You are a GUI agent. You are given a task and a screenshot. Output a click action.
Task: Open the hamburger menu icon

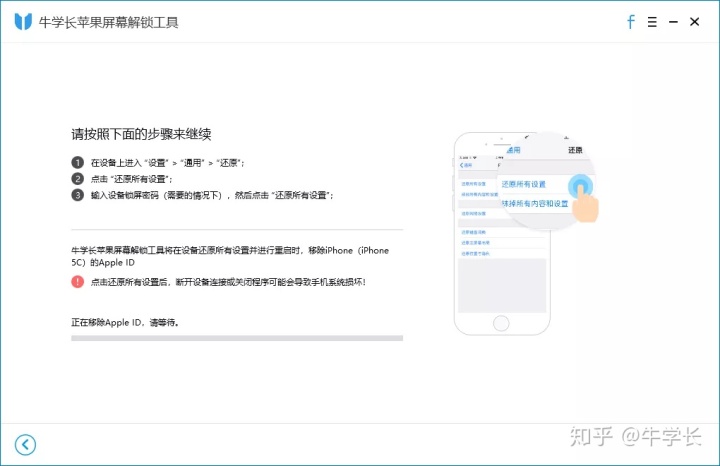(652, 22)
